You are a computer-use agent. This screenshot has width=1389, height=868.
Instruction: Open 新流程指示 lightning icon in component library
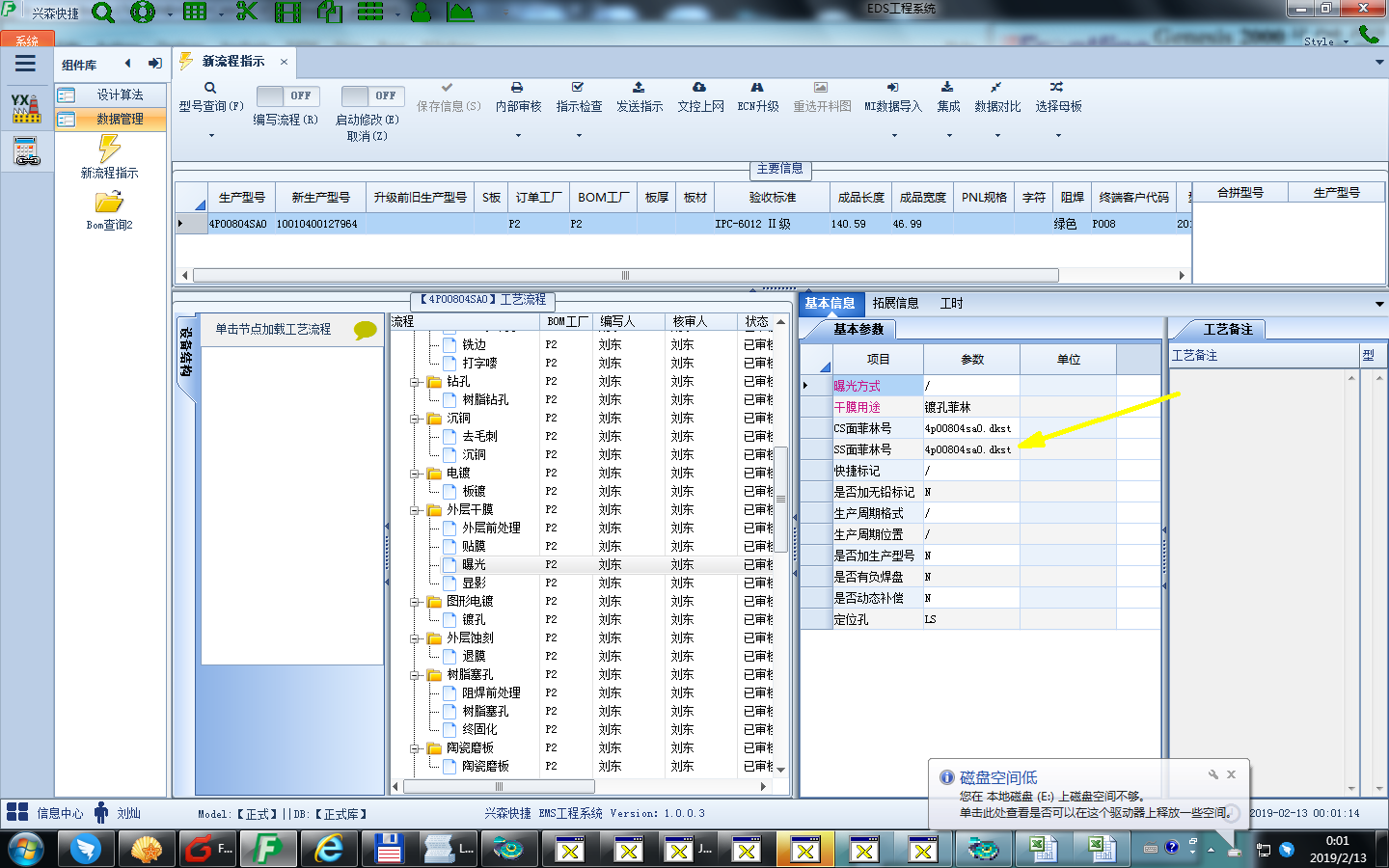point(109,149)
